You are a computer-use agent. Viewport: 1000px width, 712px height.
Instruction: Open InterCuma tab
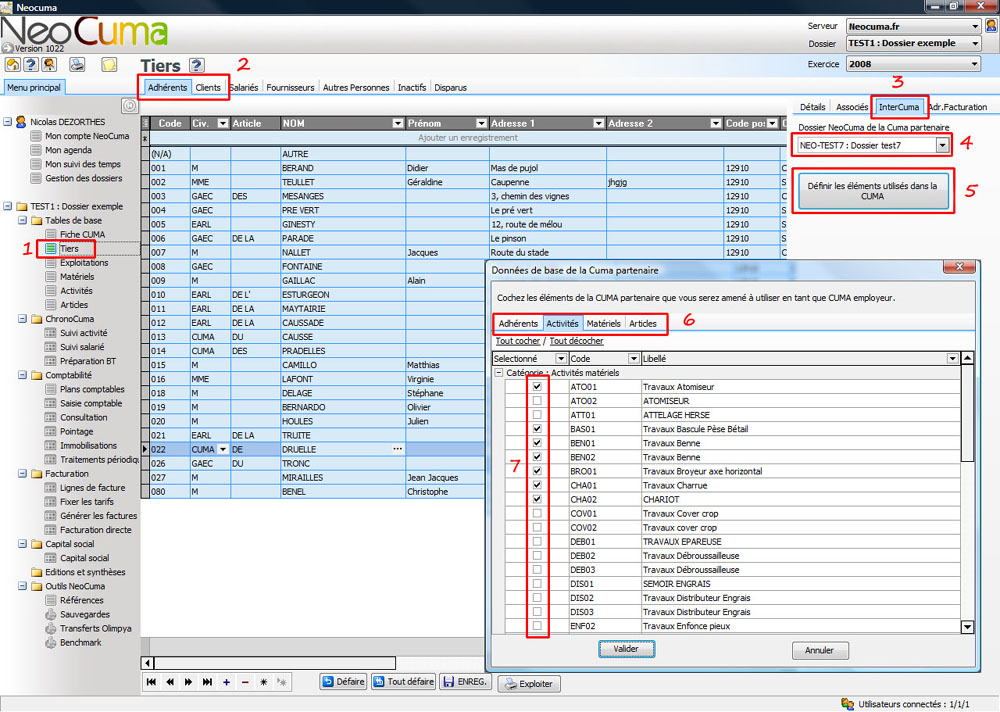(899, 107)
